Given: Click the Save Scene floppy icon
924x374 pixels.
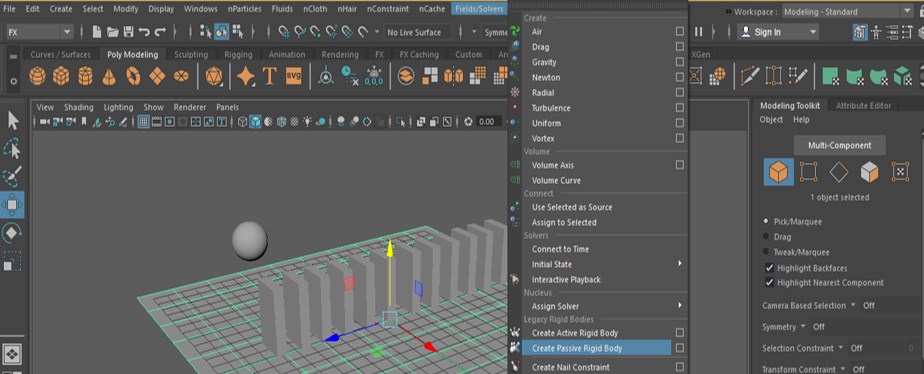Looking at the screenshot, I should pos(128,32).
